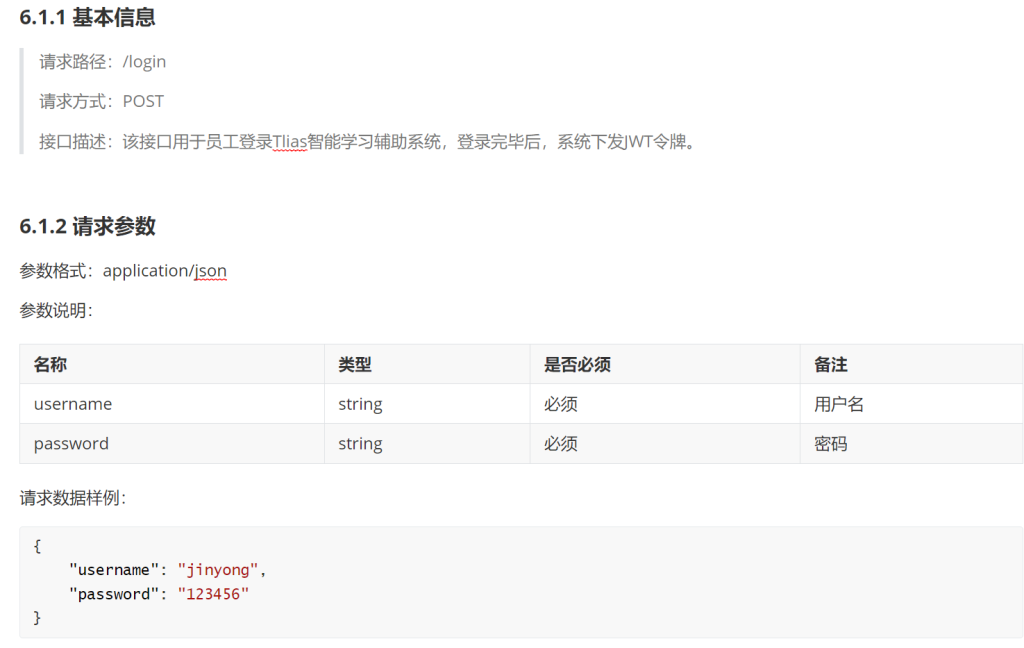This screenshot has width=1024, height=648.
Task: Click the 6.1.1 基本信息 heading
Action: [87, 18]
